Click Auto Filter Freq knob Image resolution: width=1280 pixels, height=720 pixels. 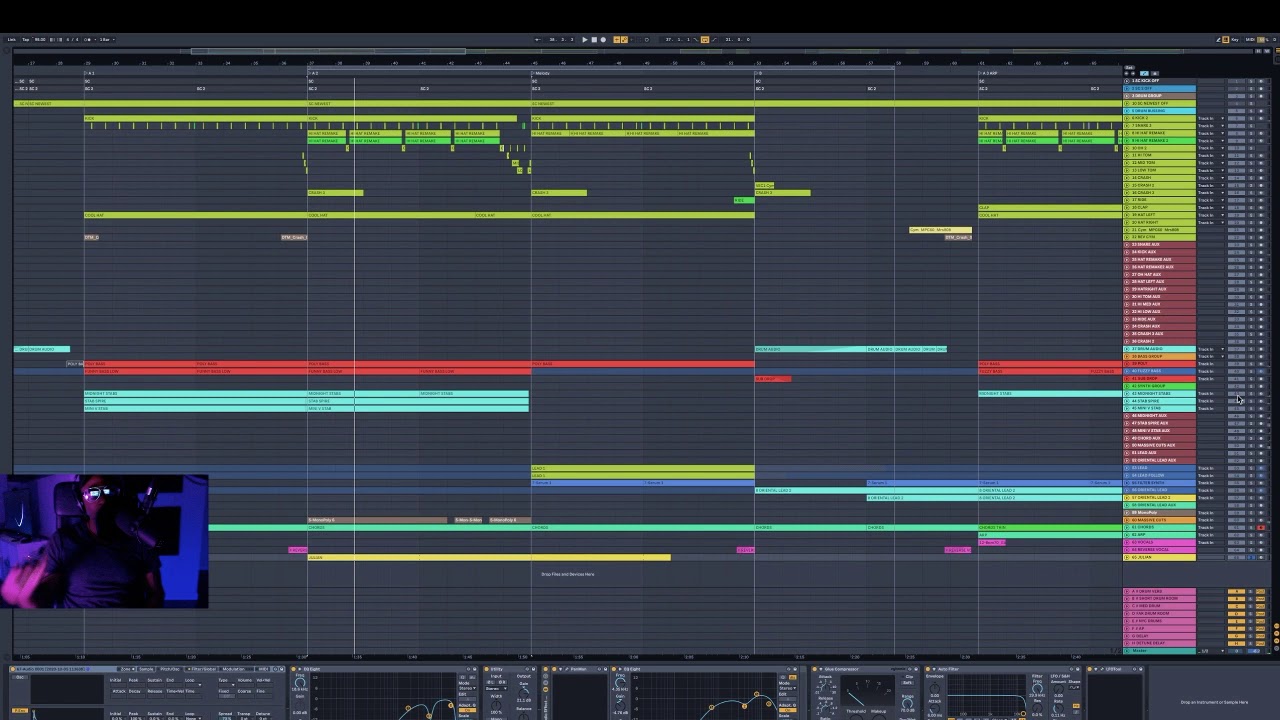[x=1037, y=689]
